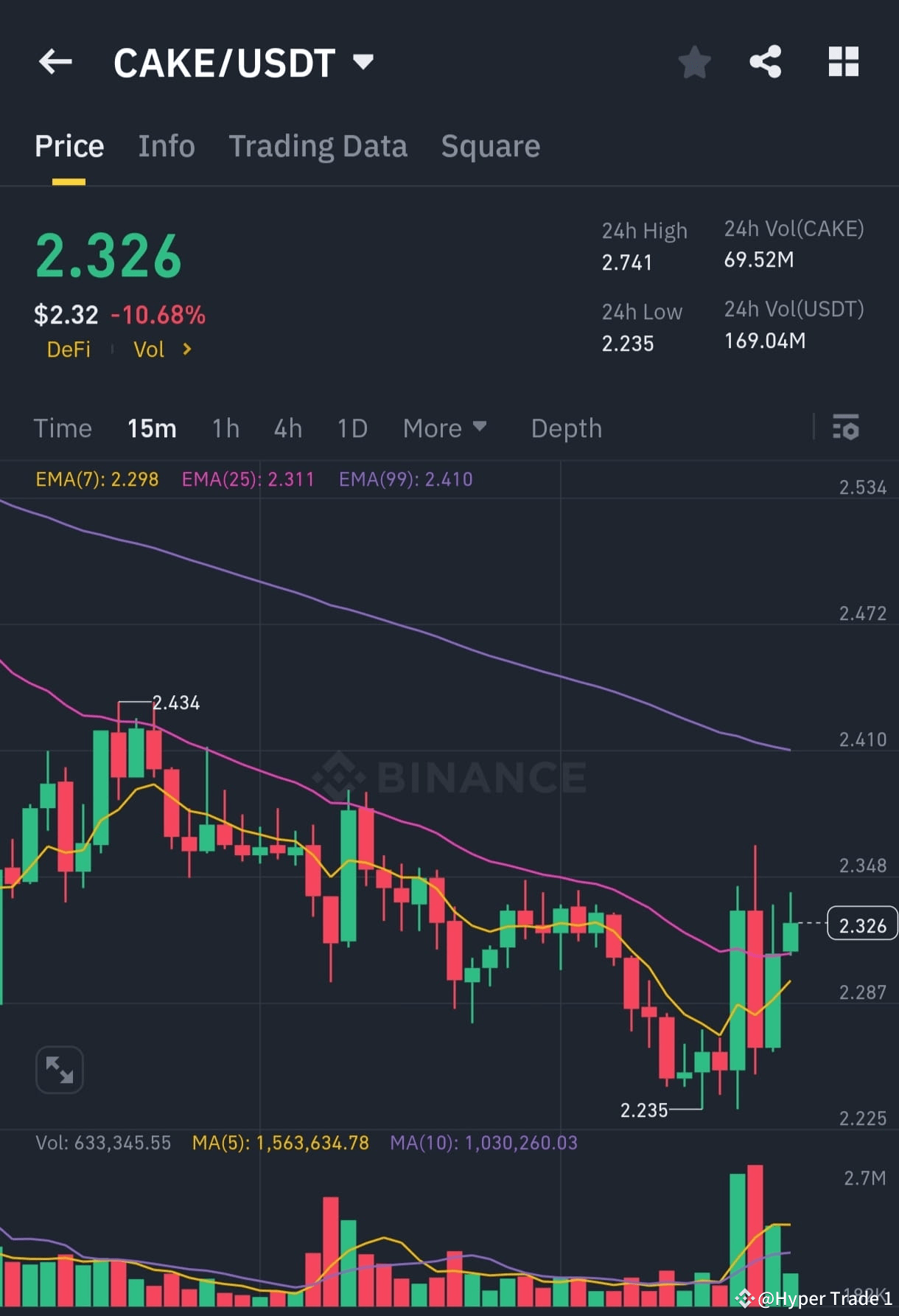Tap the back arrow to exit chart

coord(55,61)
